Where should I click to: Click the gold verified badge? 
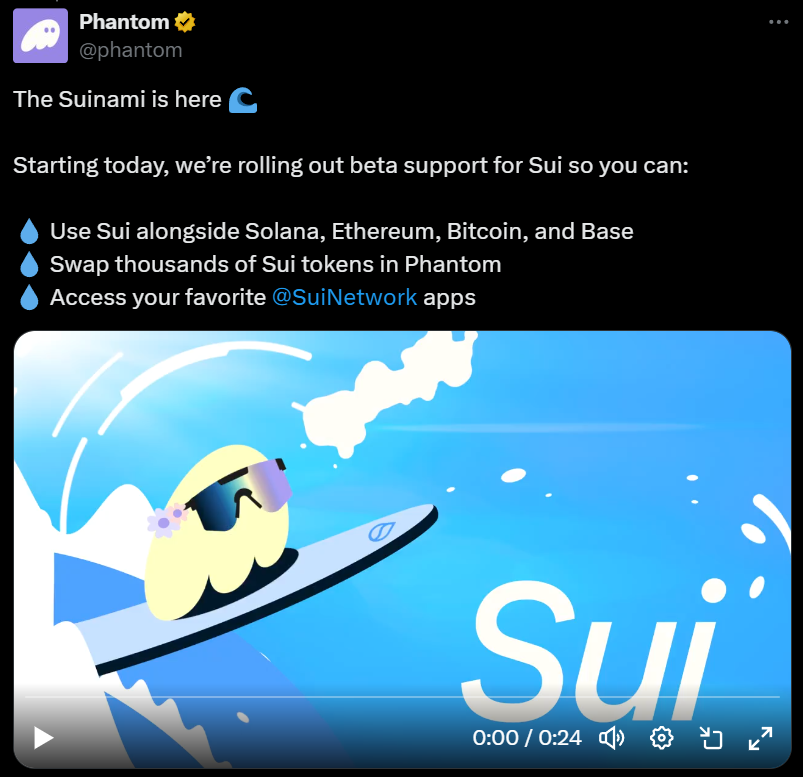click(184, 22)
